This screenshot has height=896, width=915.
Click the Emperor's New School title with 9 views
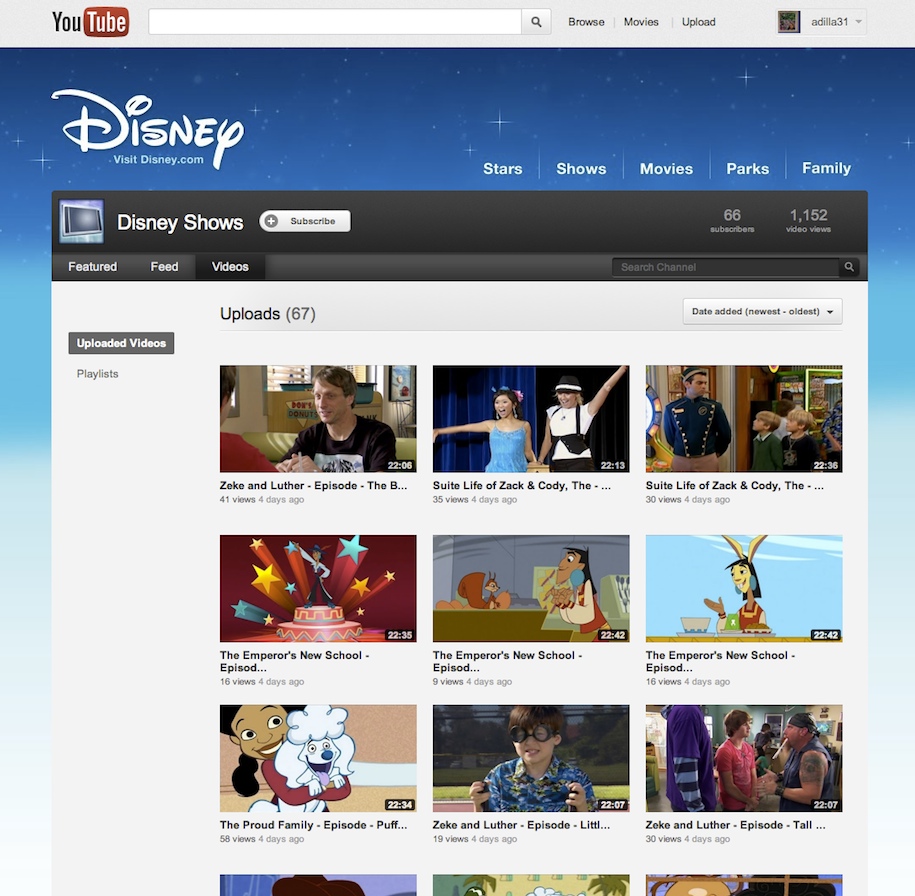[x=508, y=661]
